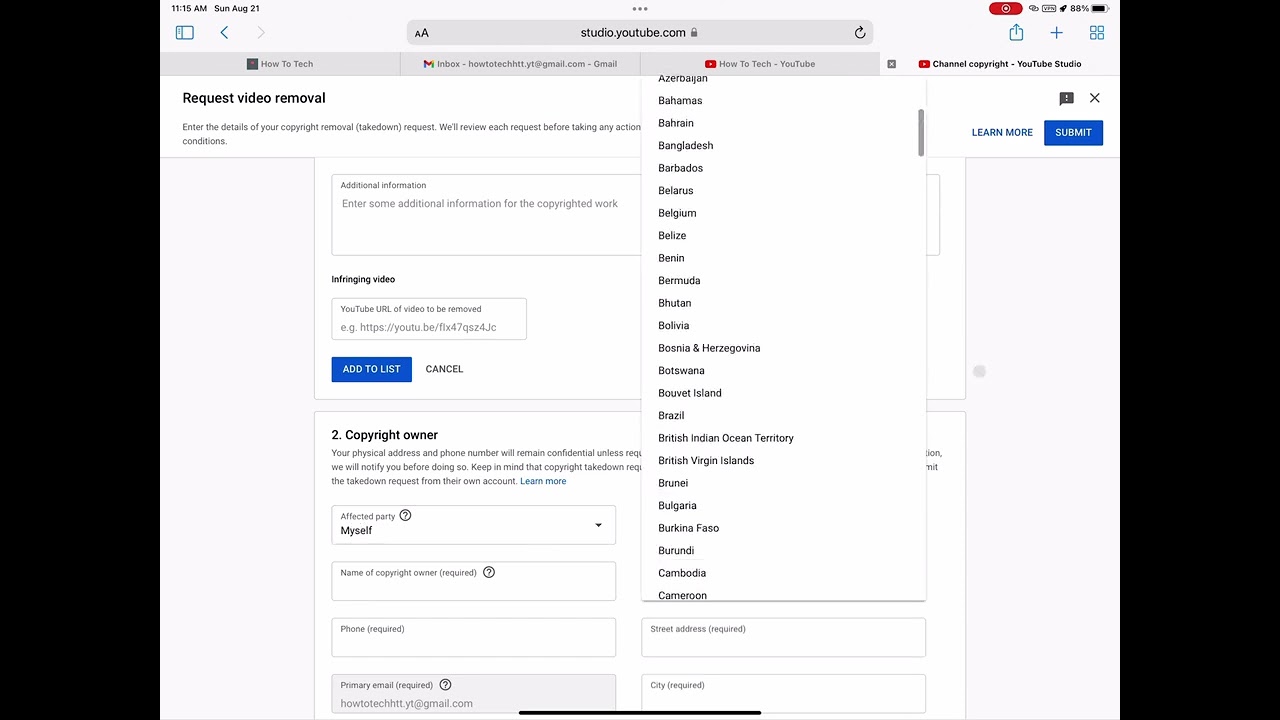Grab the country list scrollbar thumb
1280x720 pixels.
[x=920, y=133]
